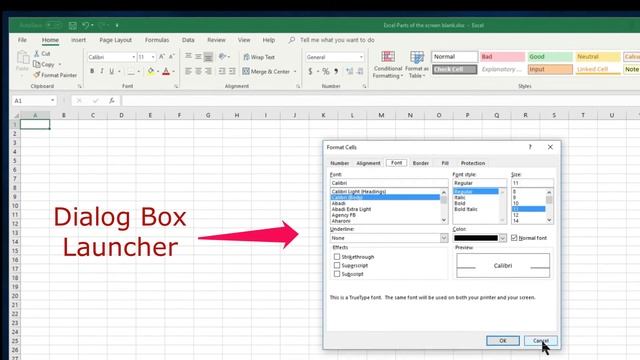Click the Paste clipboard icon
This screenshot has width=640, height=360.
click(22, 58)
